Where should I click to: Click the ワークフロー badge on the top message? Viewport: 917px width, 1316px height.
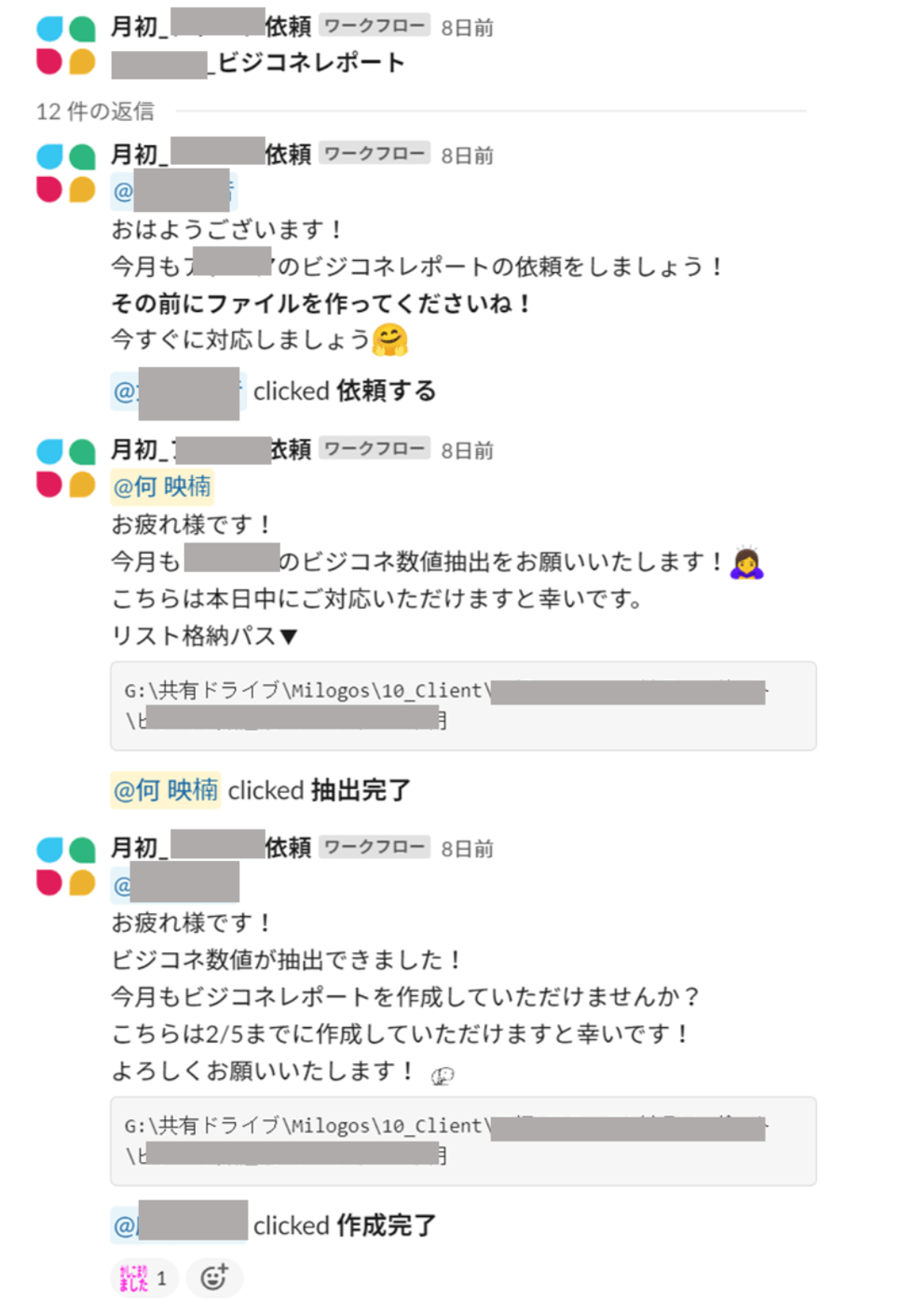pos(374,26)
